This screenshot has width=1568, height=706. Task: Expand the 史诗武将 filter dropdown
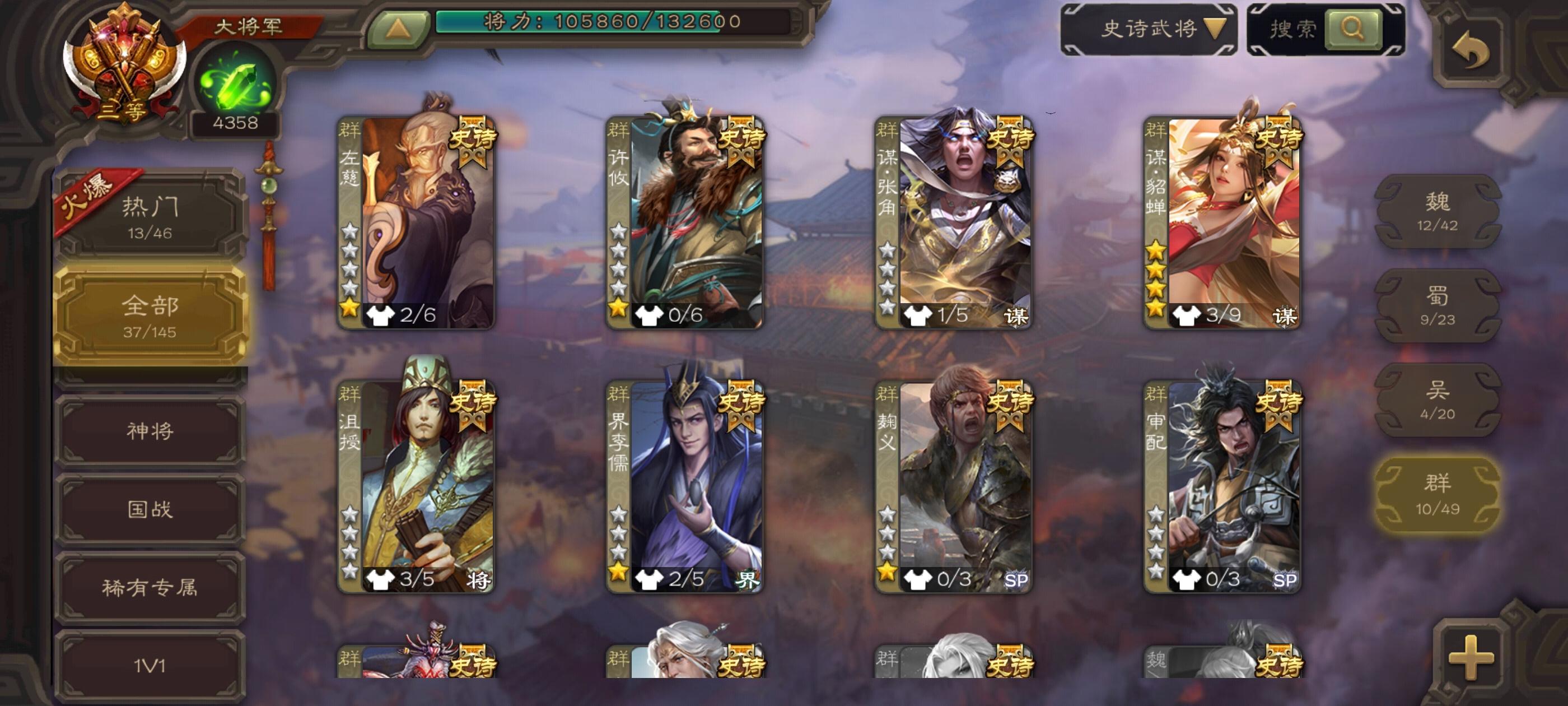1149,29
